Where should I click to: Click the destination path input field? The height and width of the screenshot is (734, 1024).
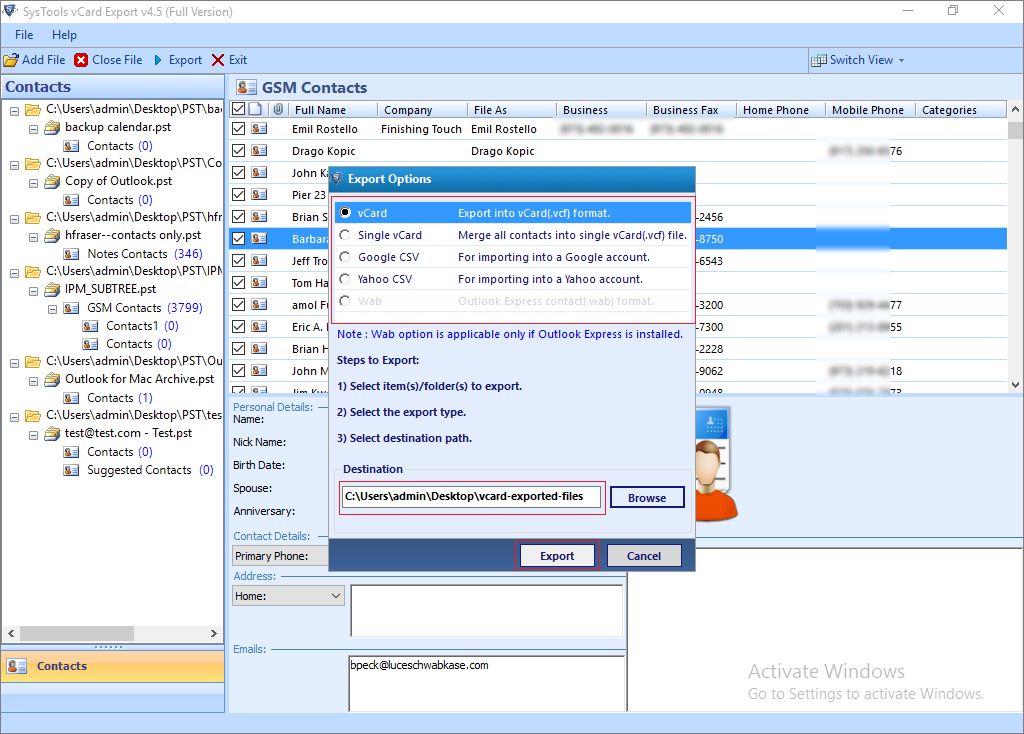click(472, 497)
